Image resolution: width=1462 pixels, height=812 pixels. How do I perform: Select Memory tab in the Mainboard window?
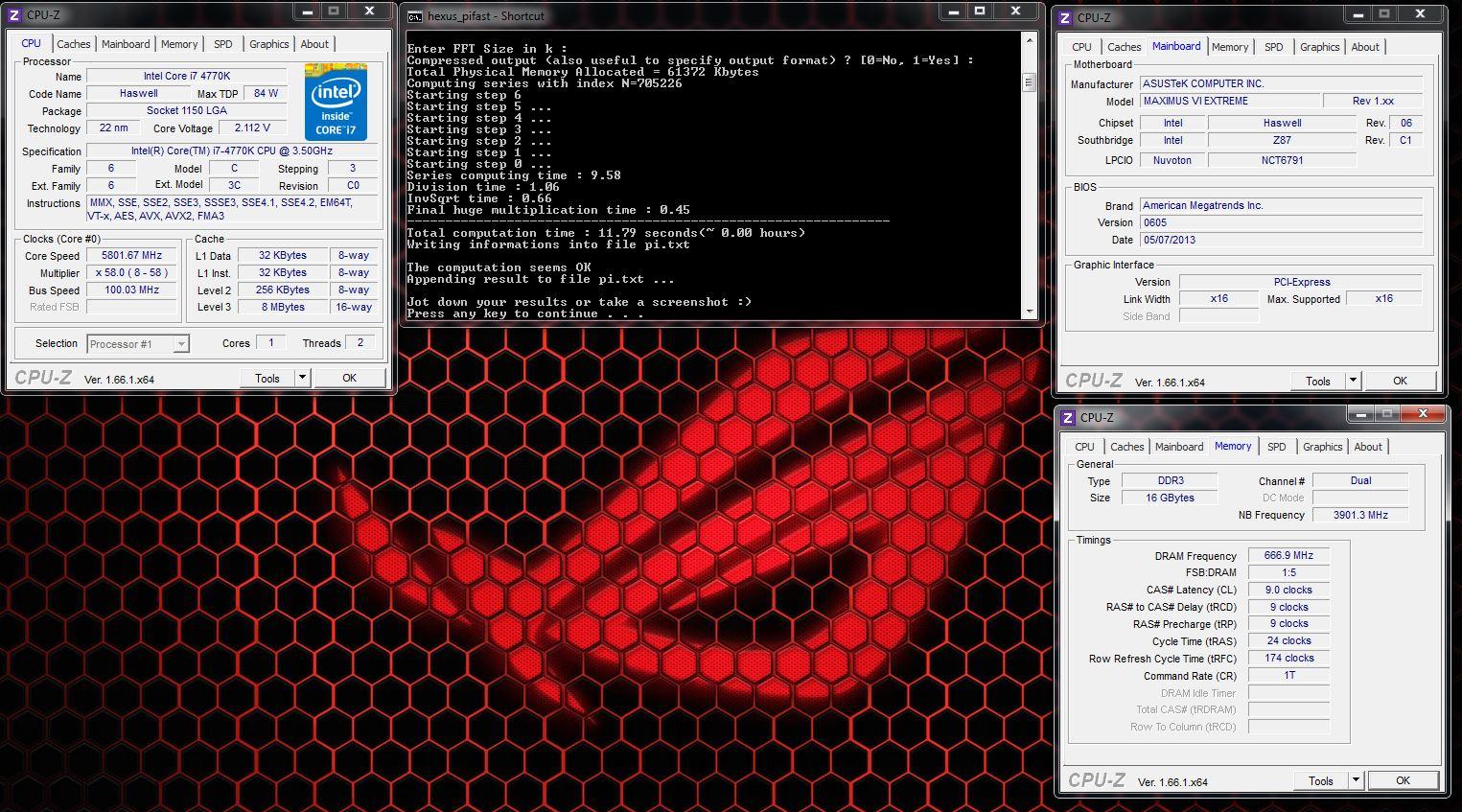1230,47
